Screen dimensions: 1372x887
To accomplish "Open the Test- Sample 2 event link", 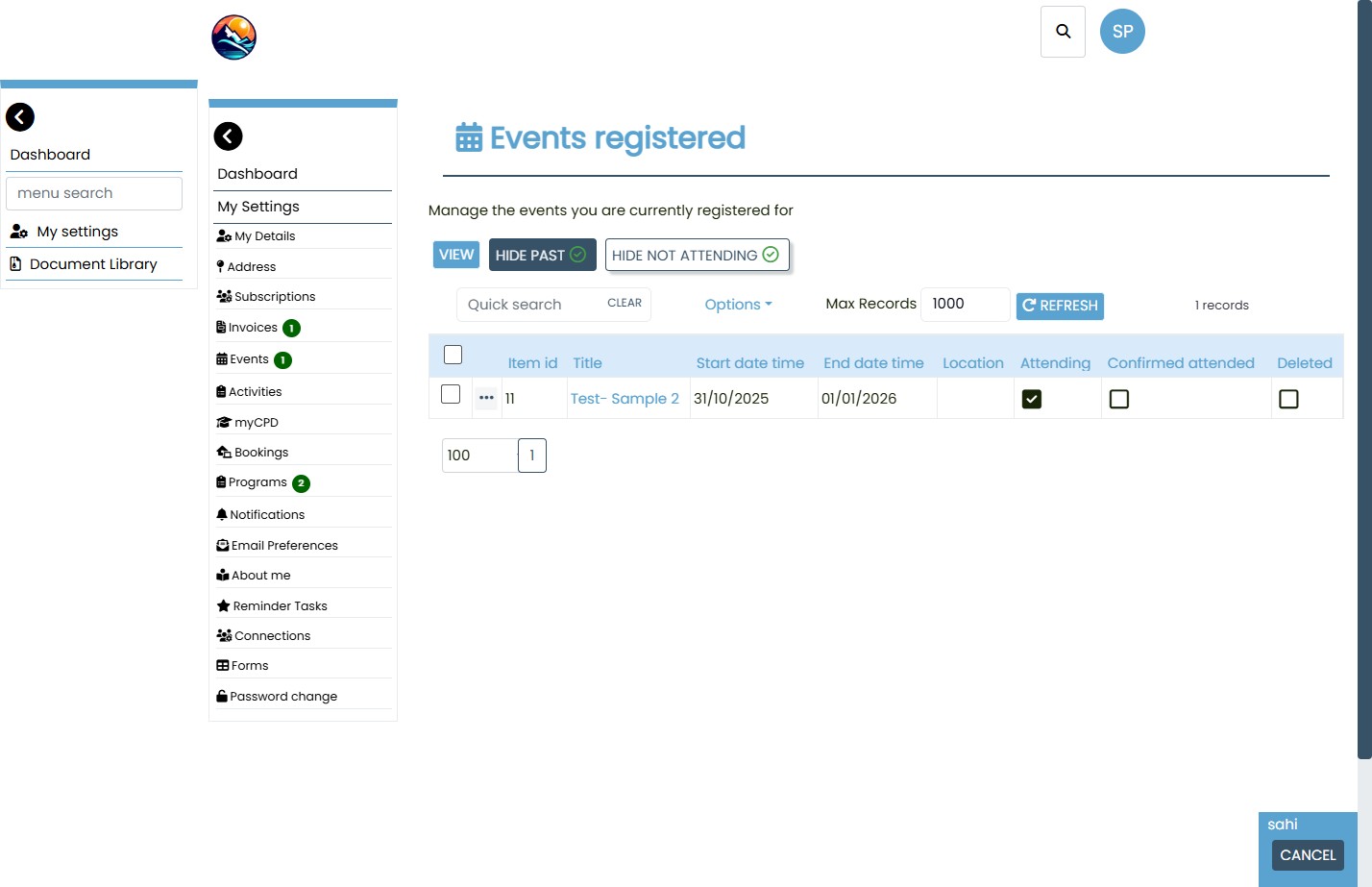I will pyautogui.click(x=625, y=399).
